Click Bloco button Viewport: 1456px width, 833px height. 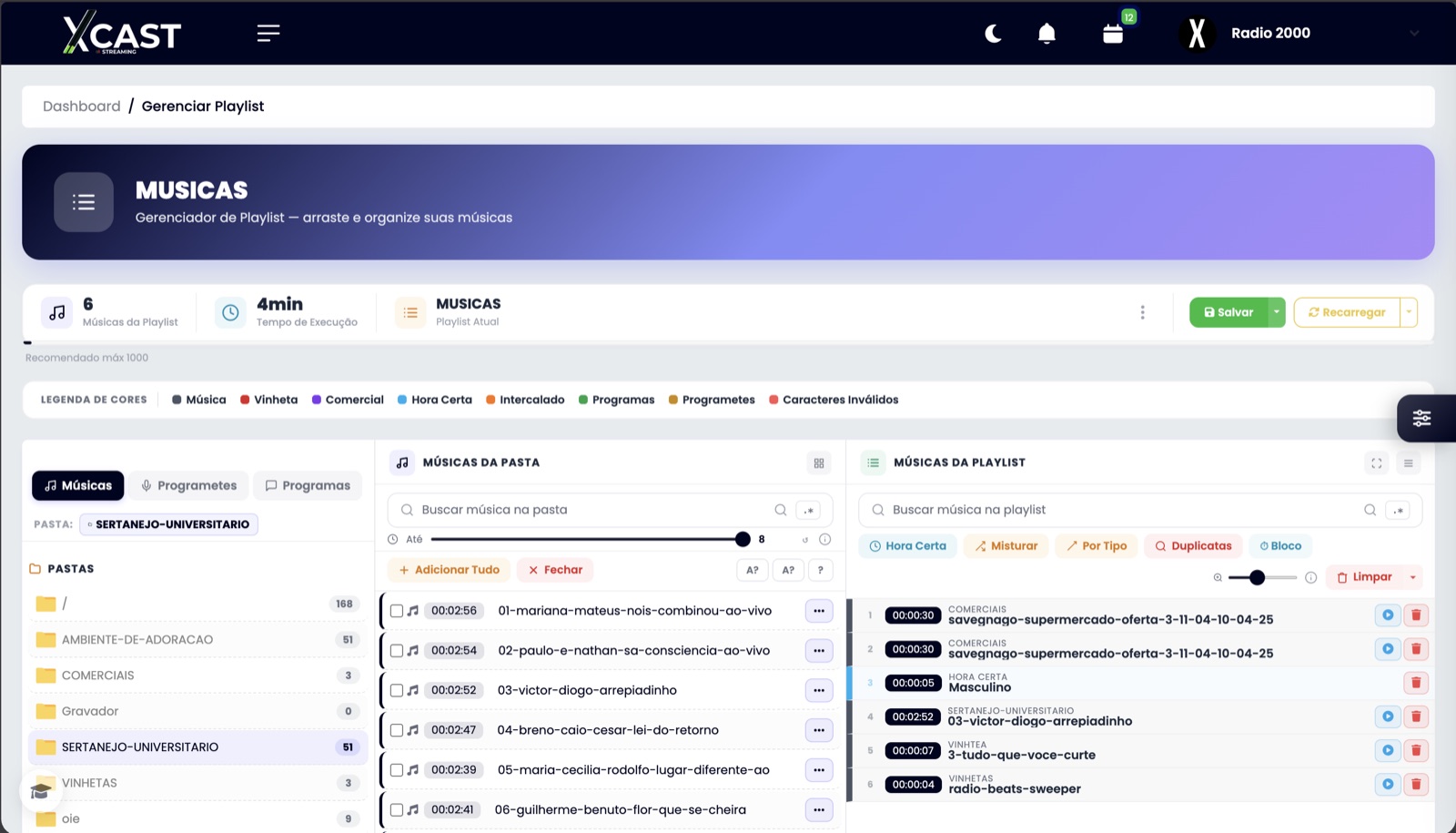1280,546
